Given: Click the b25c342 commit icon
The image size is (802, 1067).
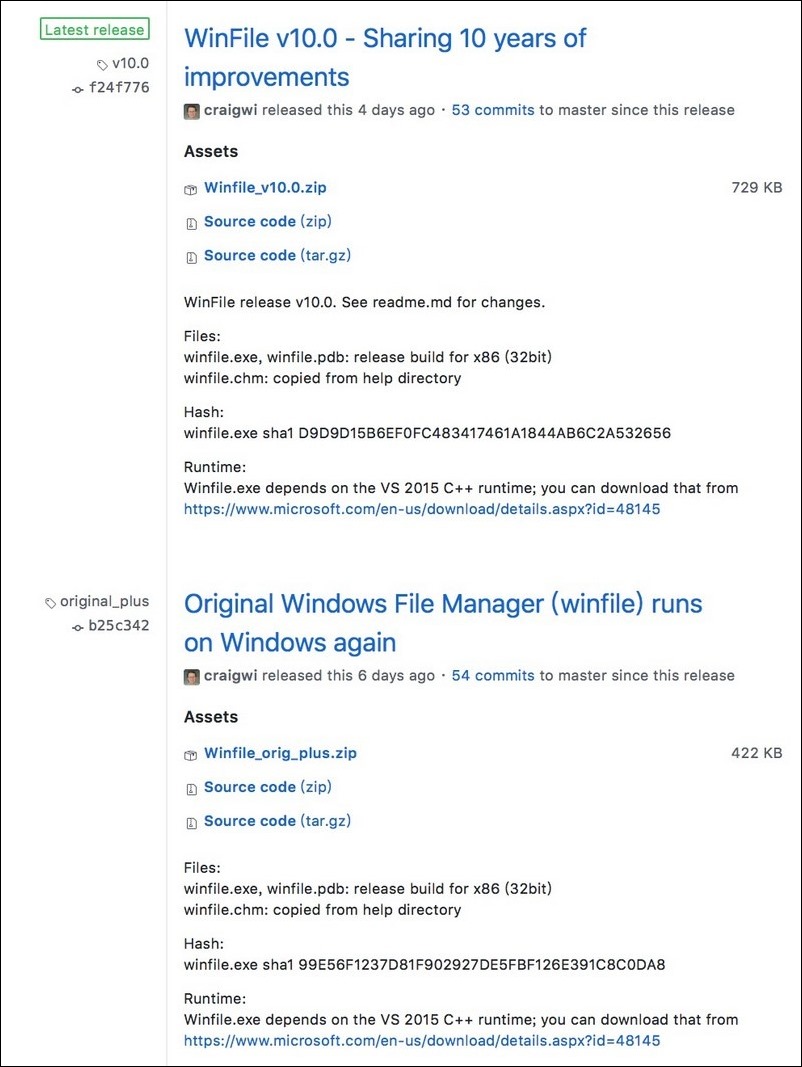Looking at the screenshot, I should 78,627.
